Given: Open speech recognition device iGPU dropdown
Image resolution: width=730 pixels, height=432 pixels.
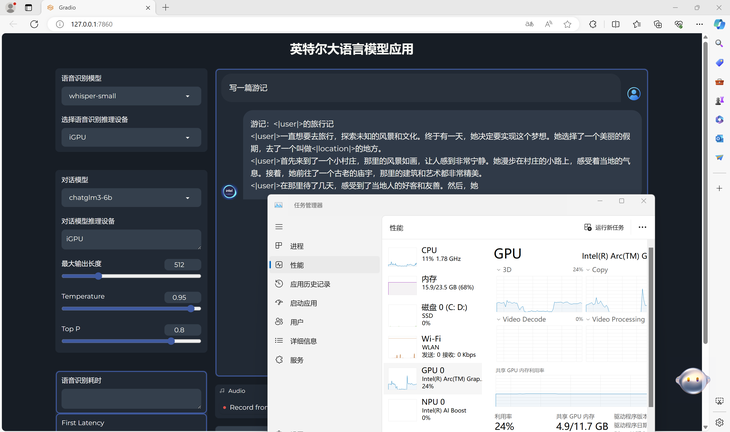Looking at the screenshot, I should point(131,137).
